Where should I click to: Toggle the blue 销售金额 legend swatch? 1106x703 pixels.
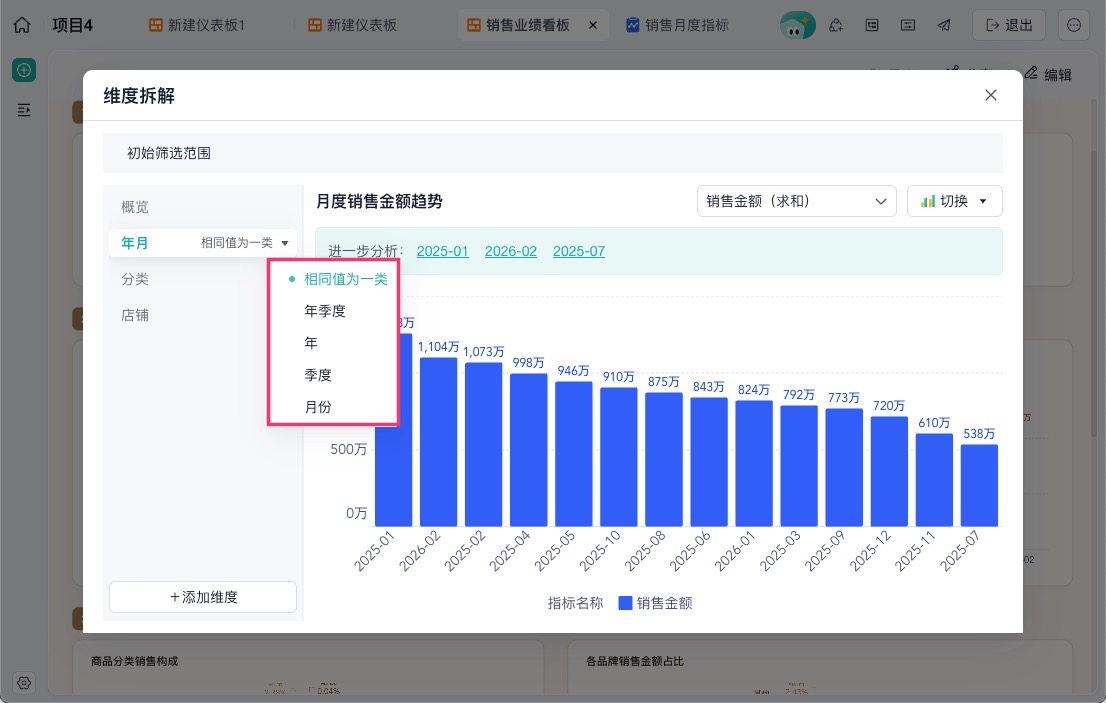pos(625,603)
